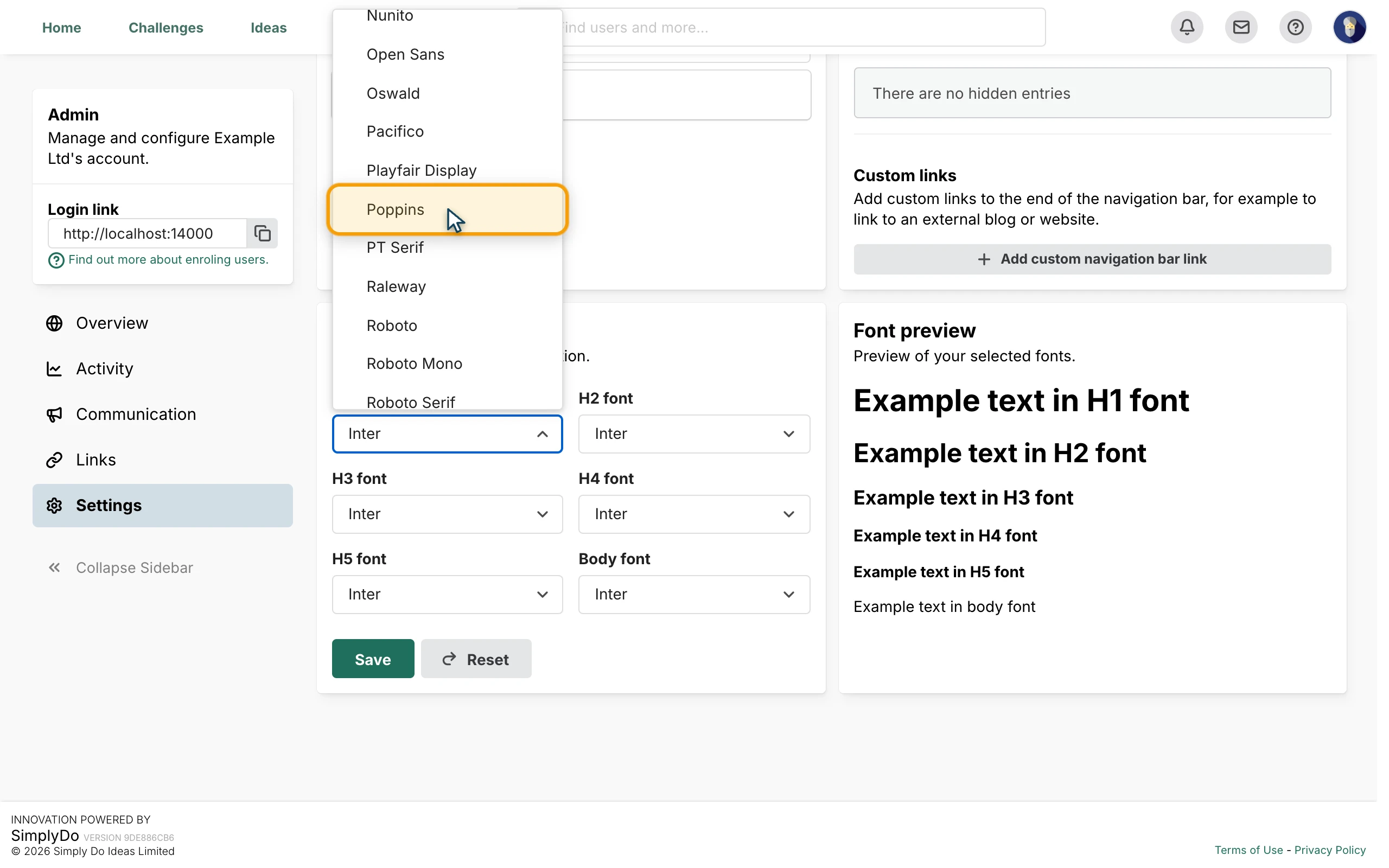This screenshot has height=868, width=1389.
Task: Click the double-chevron Collapse Sidebar icon
Action: pyautogui.click(x=54, y=568)
